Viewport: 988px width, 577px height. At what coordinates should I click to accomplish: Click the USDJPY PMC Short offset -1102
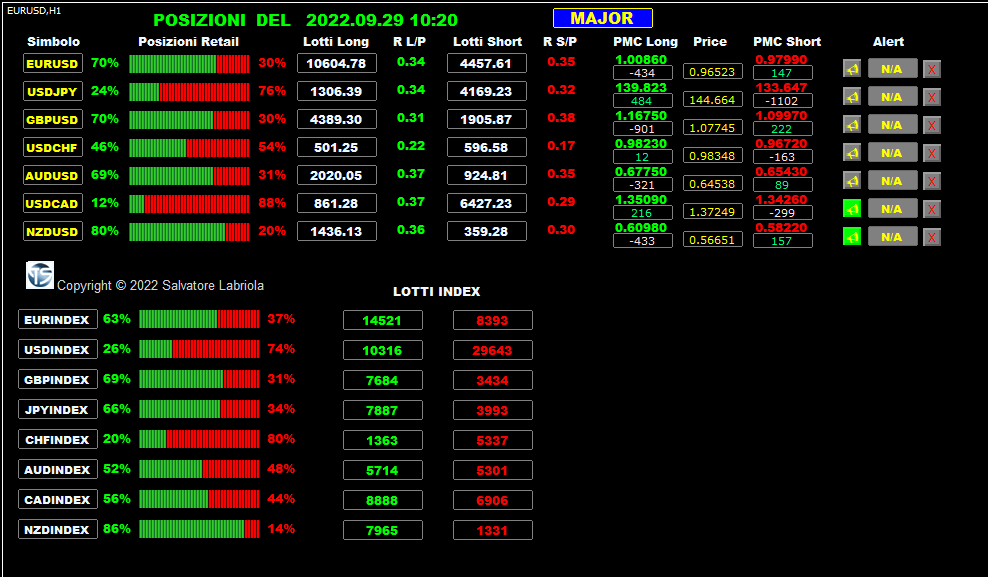tap(783, 101)
